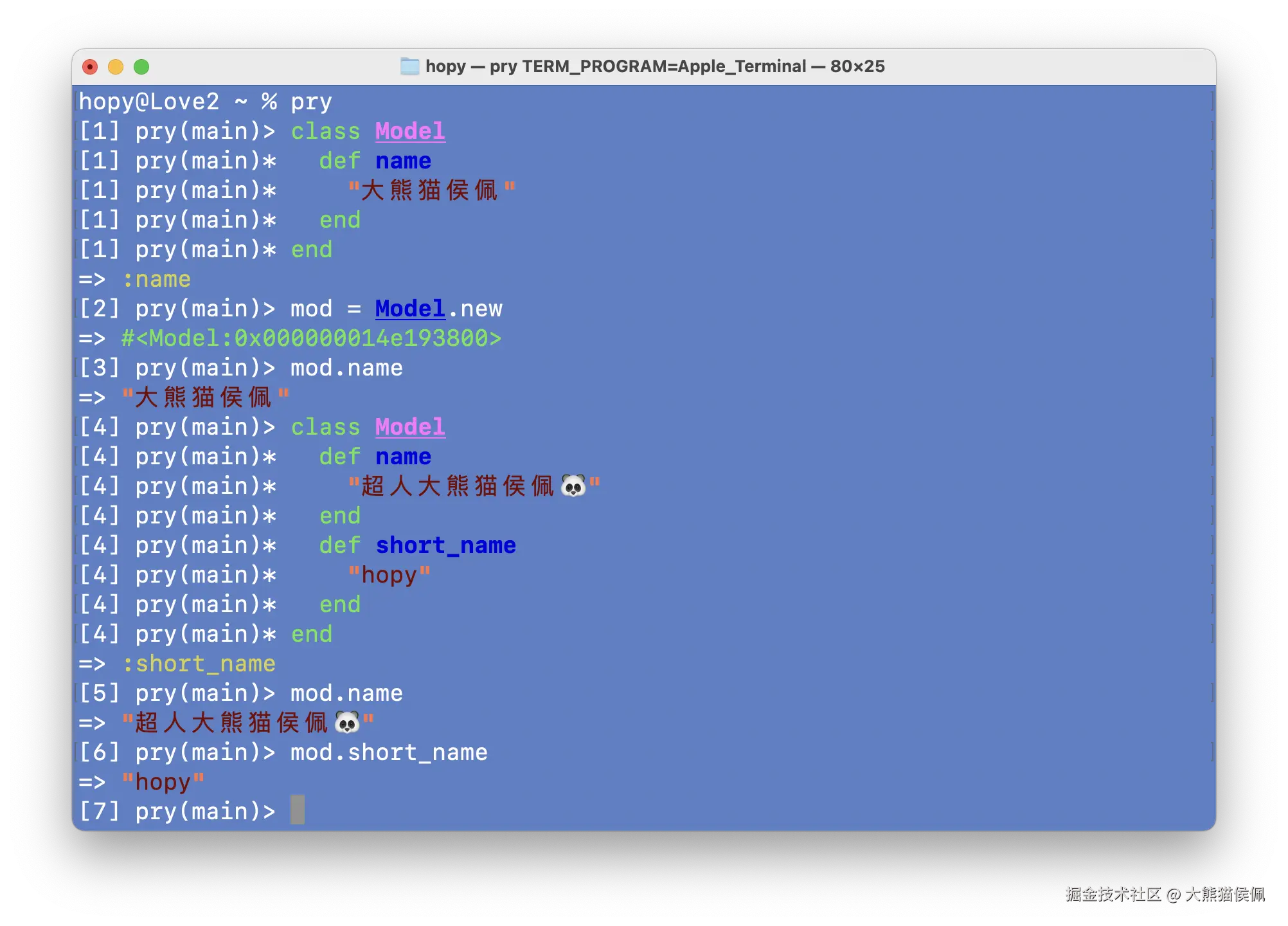Click '=> :short_name' output line
Image resolution: width=1288 pixels, height=926 pixels.
[x=177, y=664]
